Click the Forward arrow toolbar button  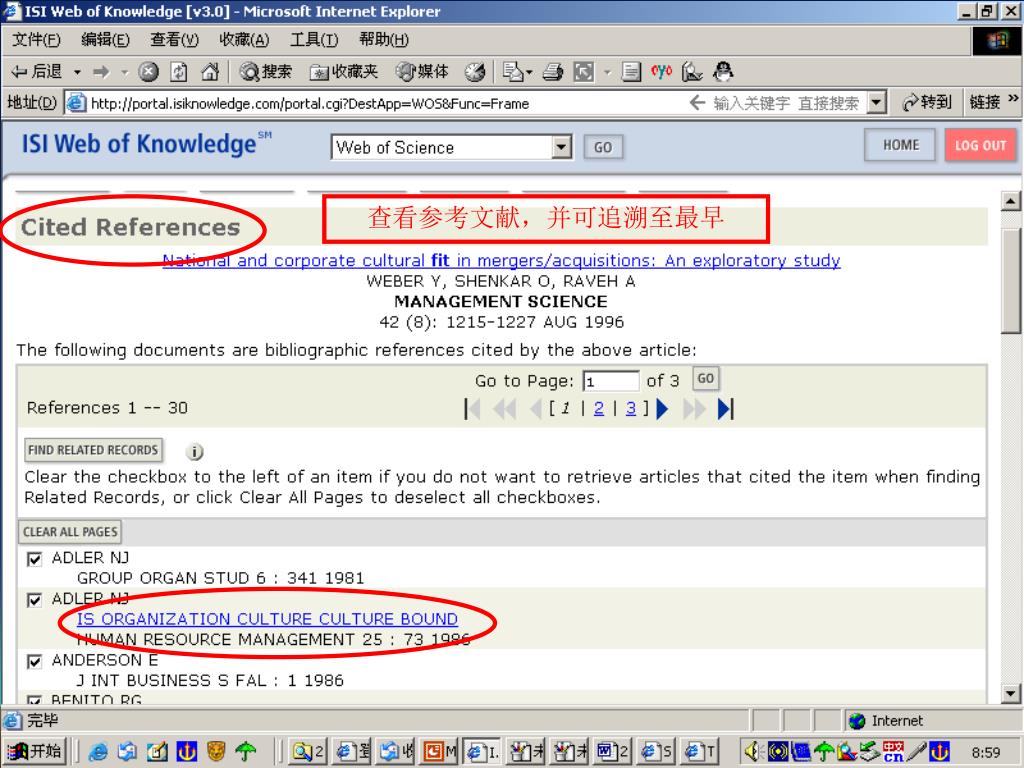click(x=101, y=71)
